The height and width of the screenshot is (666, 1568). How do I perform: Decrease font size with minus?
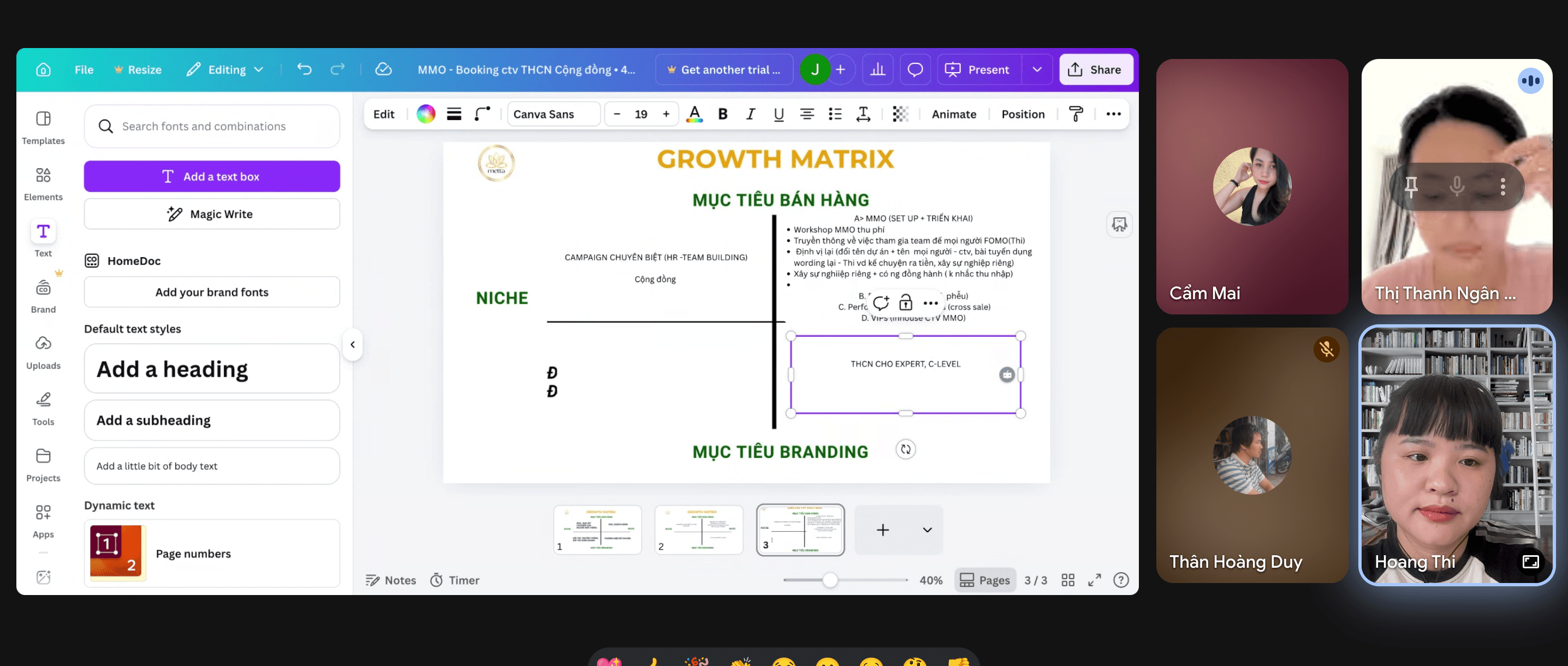tap(616, 114)
